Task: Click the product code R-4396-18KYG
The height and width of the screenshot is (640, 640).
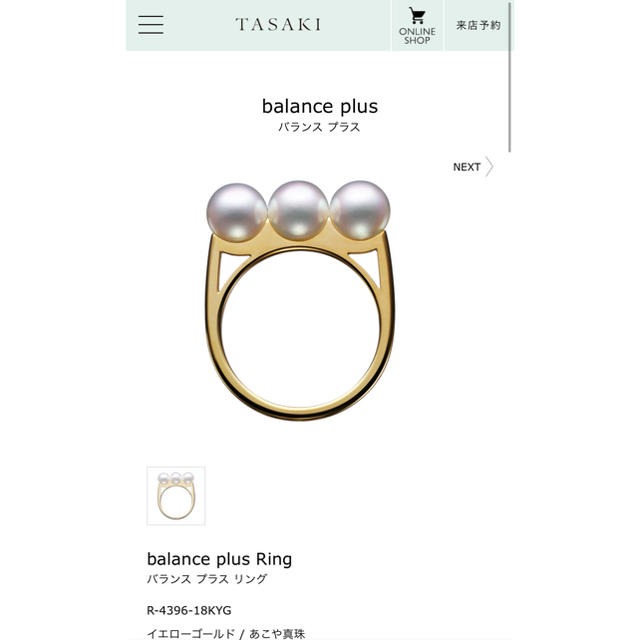Action: pos(189,610)
